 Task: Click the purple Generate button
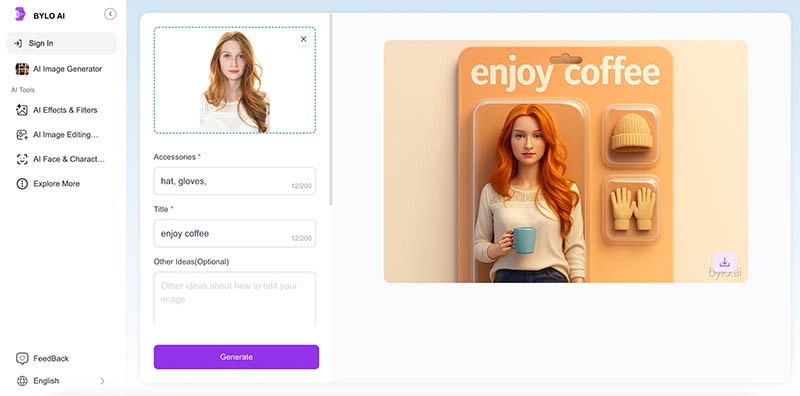click(x=236, y=357)
